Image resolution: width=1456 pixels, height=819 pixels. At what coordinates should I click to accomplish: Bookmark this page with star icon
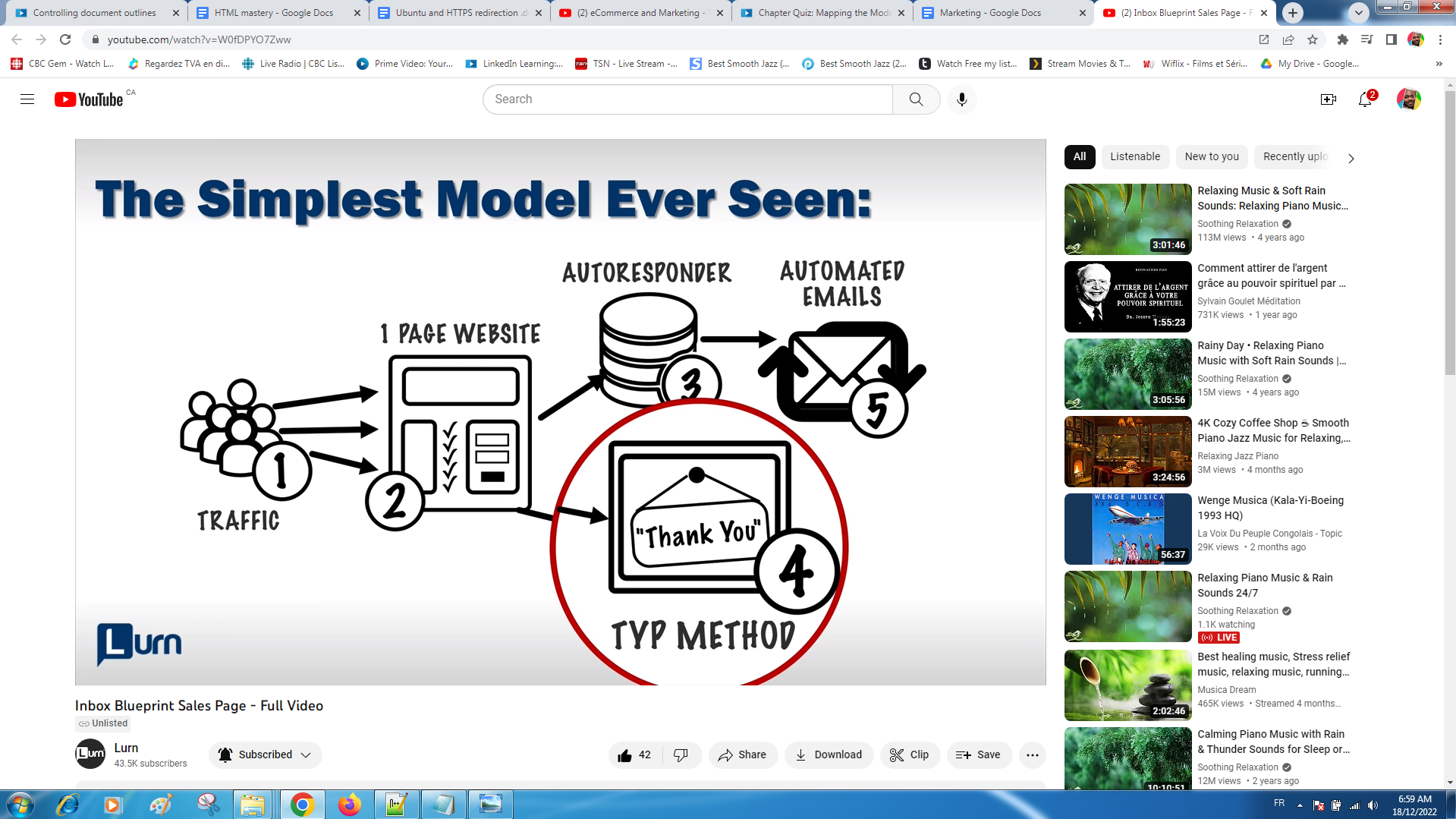(1313, 39)
